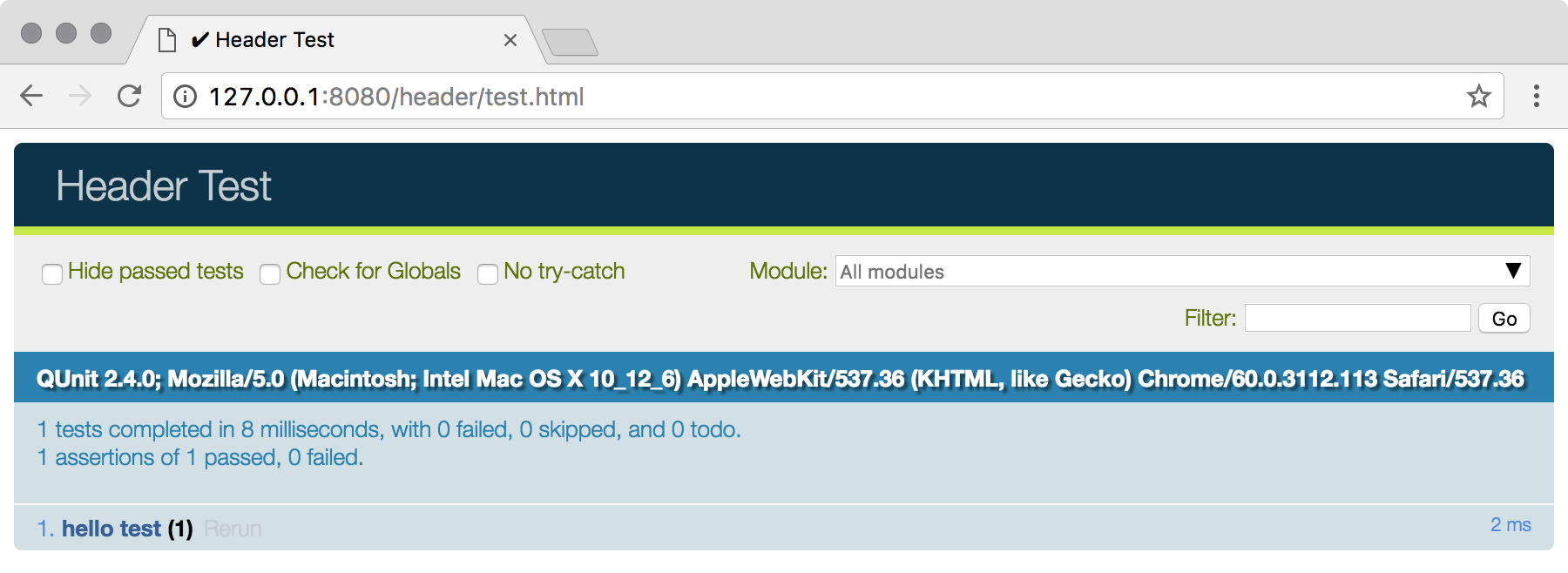Click the site information icon in address bar
The image size is (1568, 573).
[x=186, y=96]
